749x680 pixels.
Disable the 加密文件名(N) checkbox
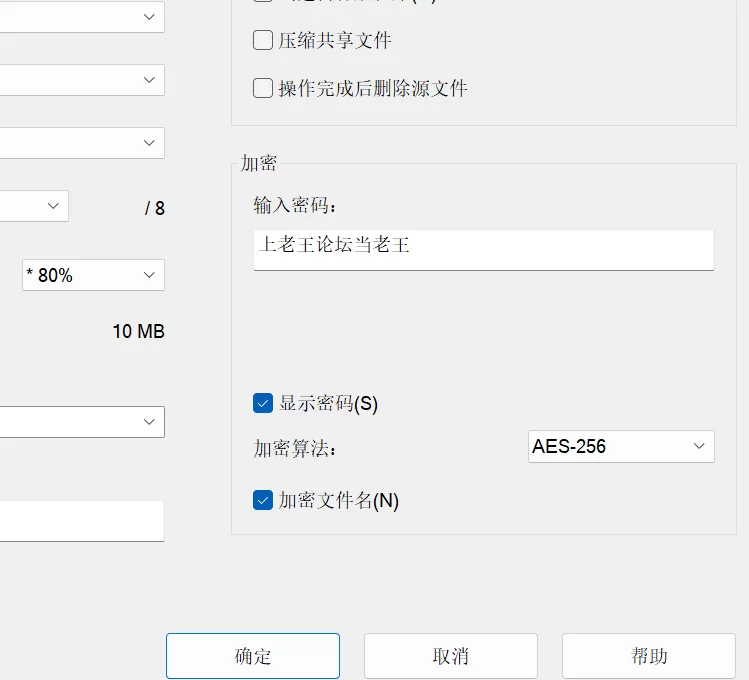pos(263,501)
